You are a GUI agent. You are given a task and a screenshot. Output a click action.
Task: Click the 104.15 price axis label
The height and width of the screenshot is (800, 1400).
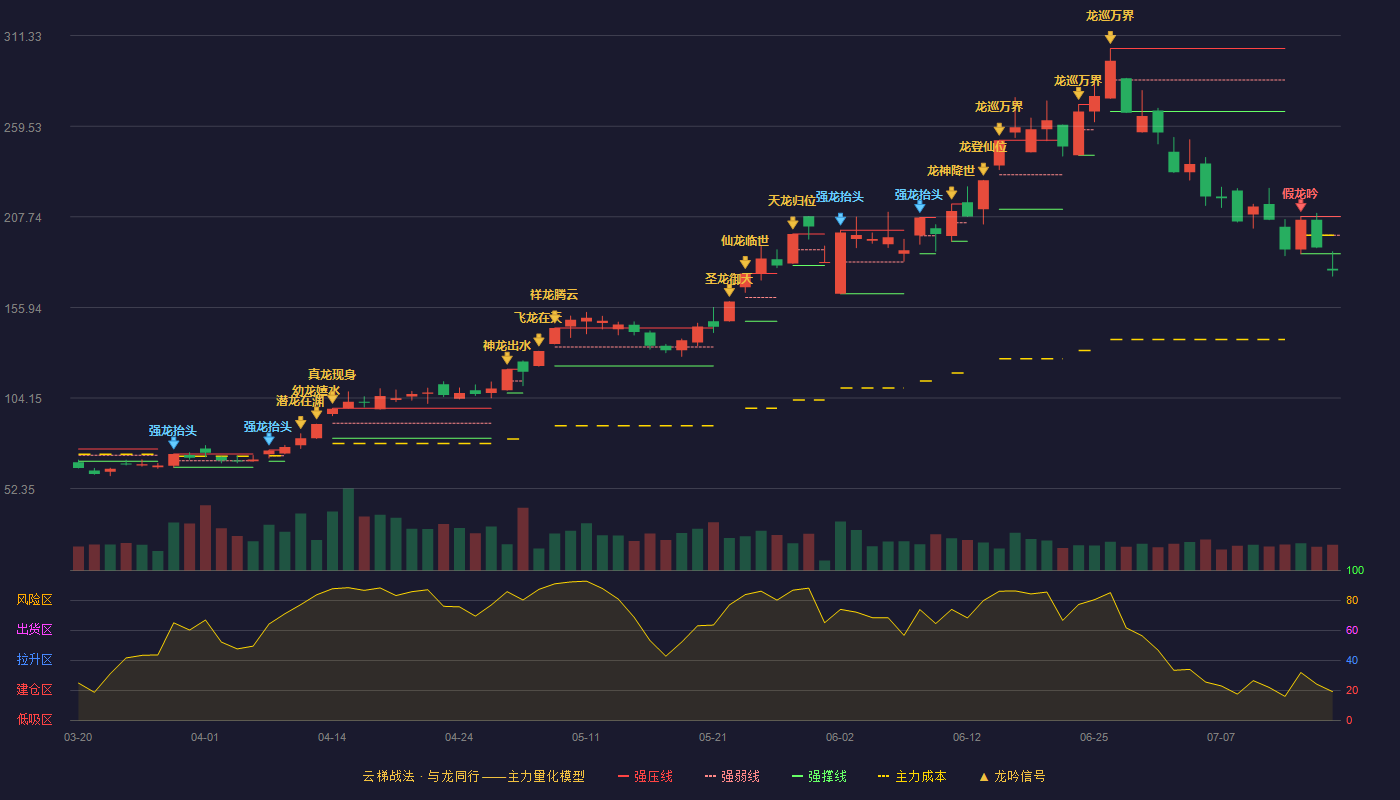pyautogui.click(x=22, y=399)
